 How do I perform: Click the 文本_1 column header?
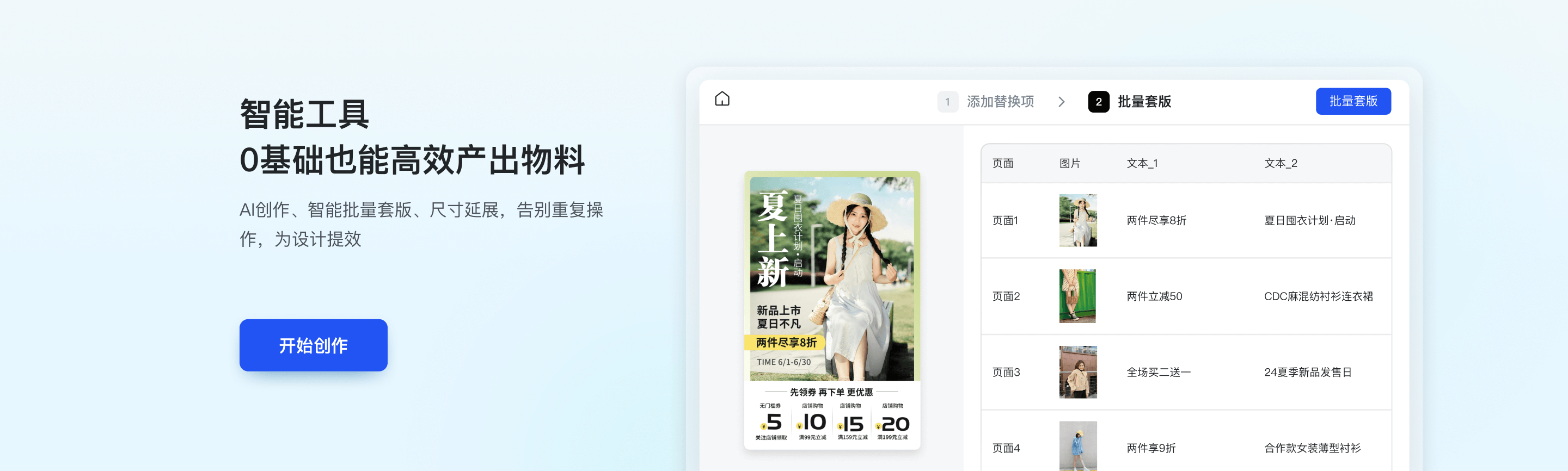click(1142, 164)
